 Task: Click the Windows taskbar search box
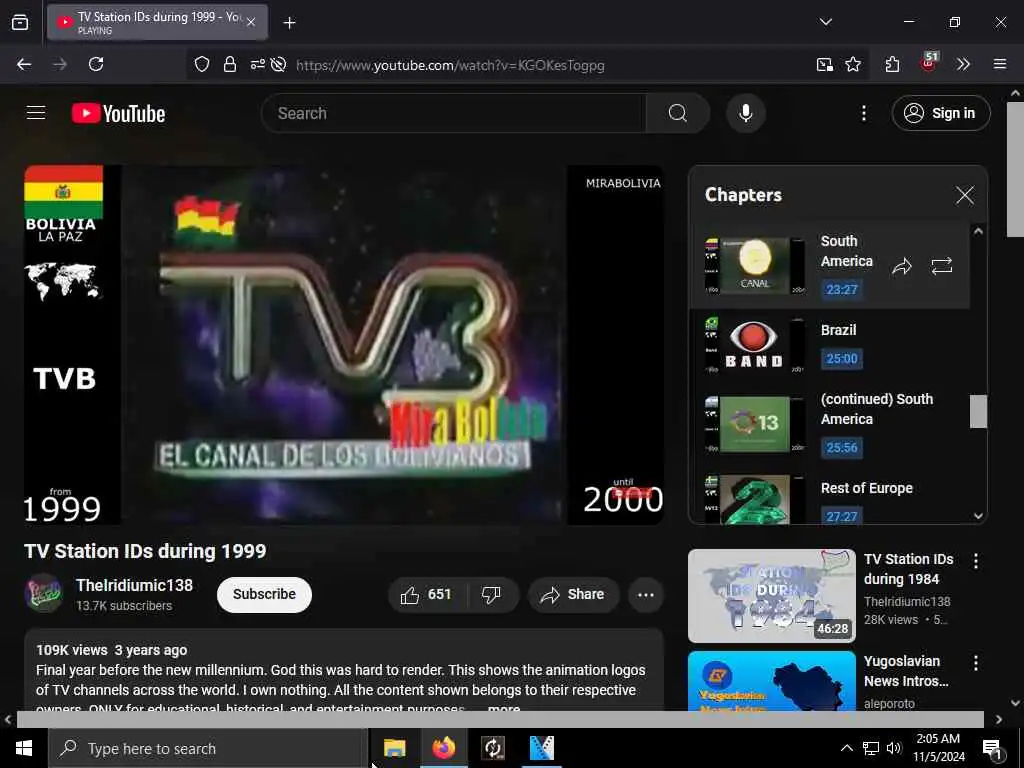click(x=208, y=748)
